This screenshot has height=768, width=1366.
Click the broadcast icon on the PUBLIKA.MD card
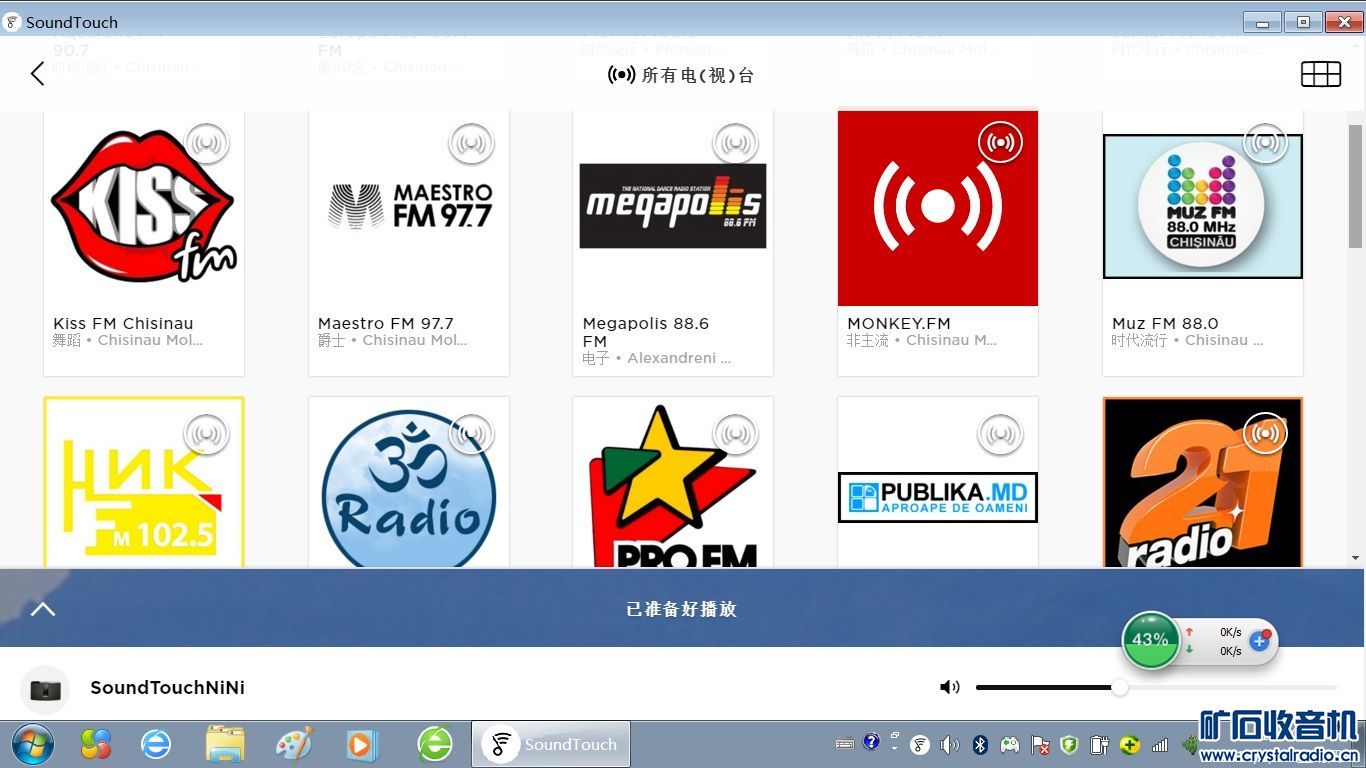pos(1000,434)
